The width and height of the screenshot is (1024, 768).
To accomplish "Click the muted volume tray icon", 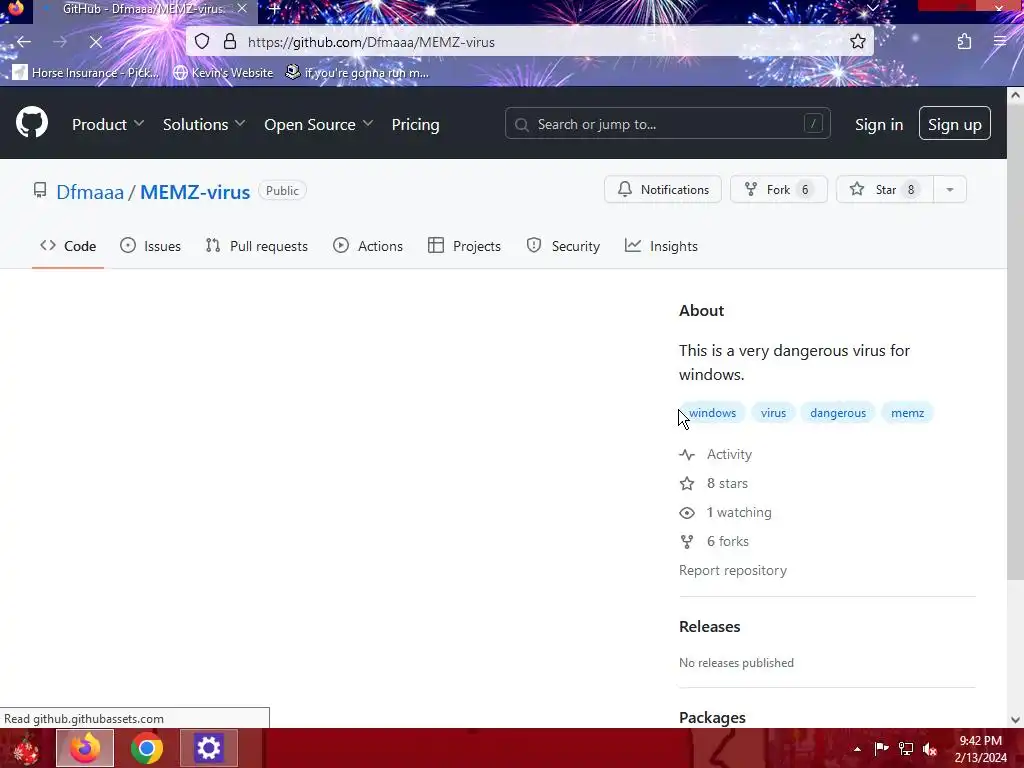I will coord(930,748).
